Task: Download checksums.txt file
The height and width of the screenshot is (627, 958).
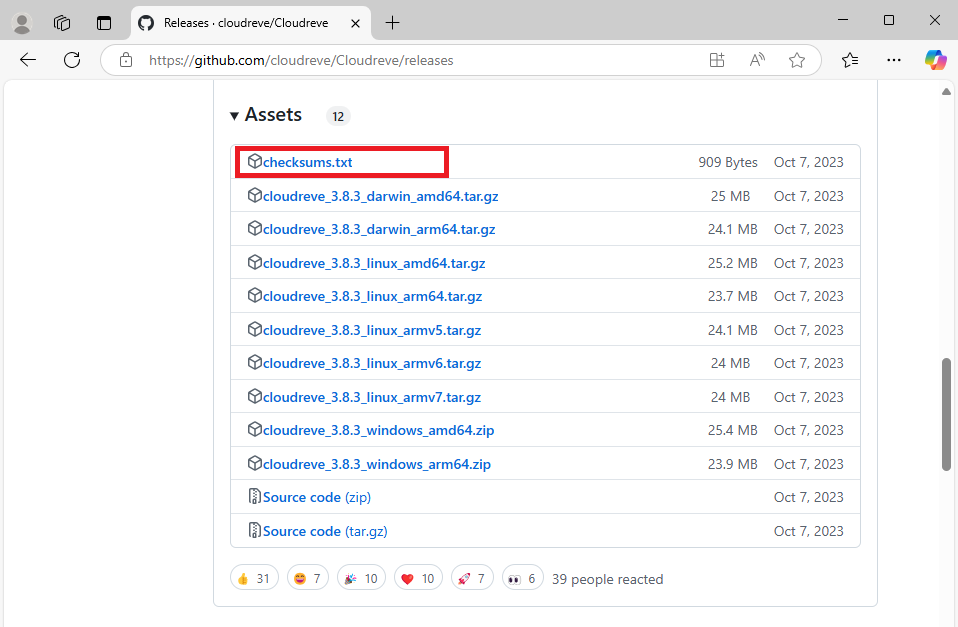Action: tap(307, 163)
